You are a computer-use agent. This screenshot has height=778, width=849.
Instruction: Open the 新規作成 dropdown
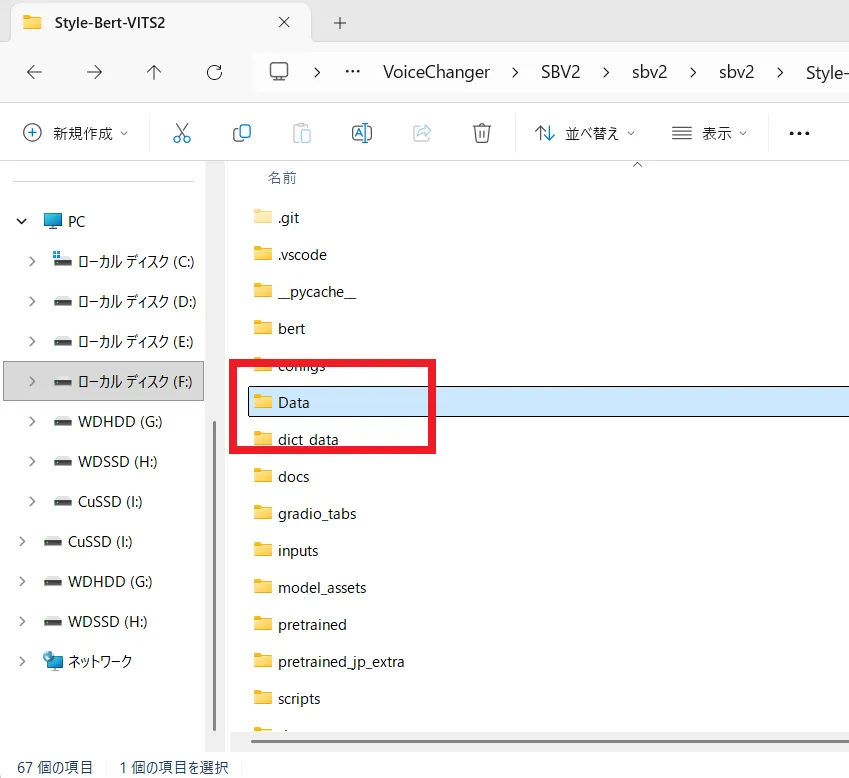point(76,133)
